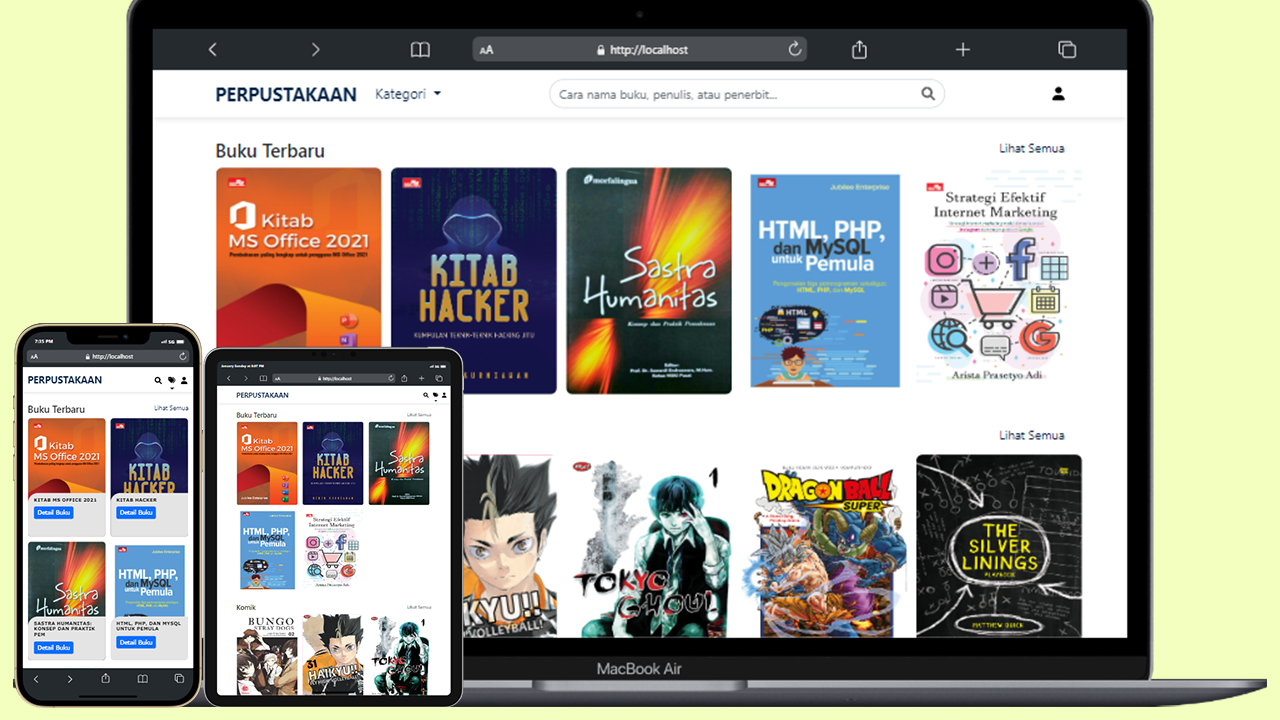Open bookmarks book icon in laptop browser
Image resolution: width=1280 pixels, height=720 pixels.
(420, 49)
